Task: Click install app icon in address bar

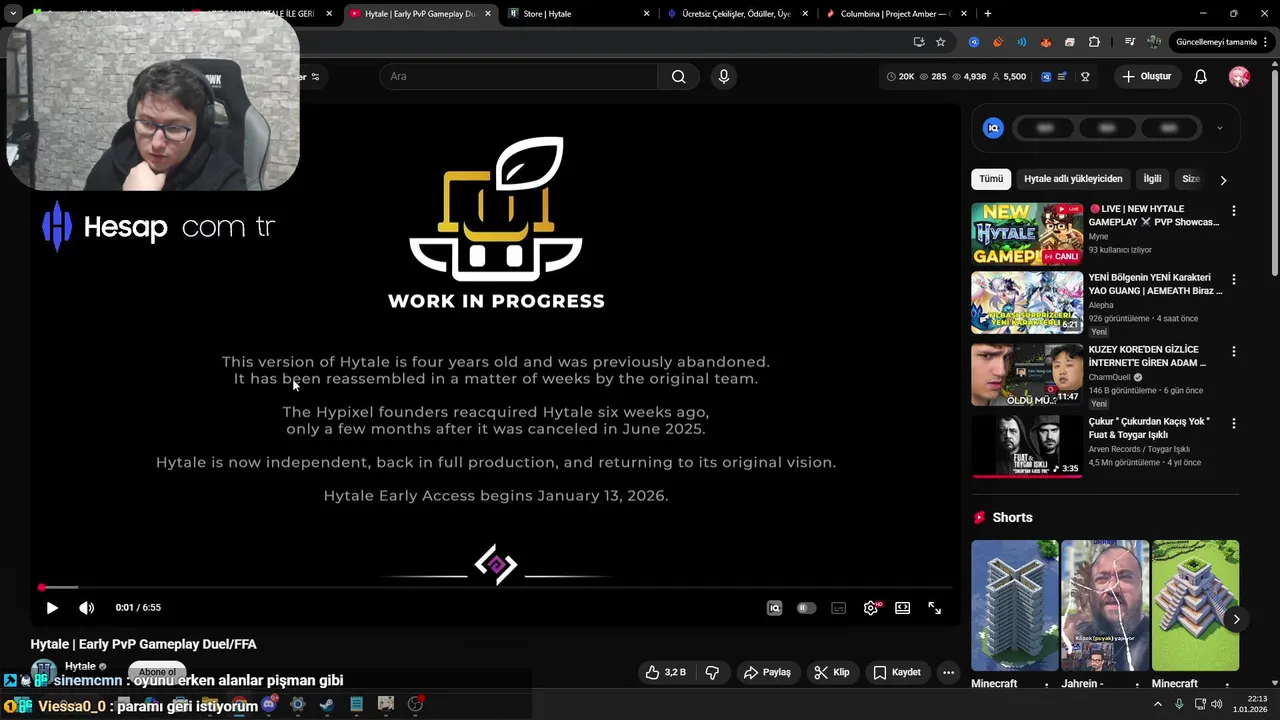Action: pos(919,42)
